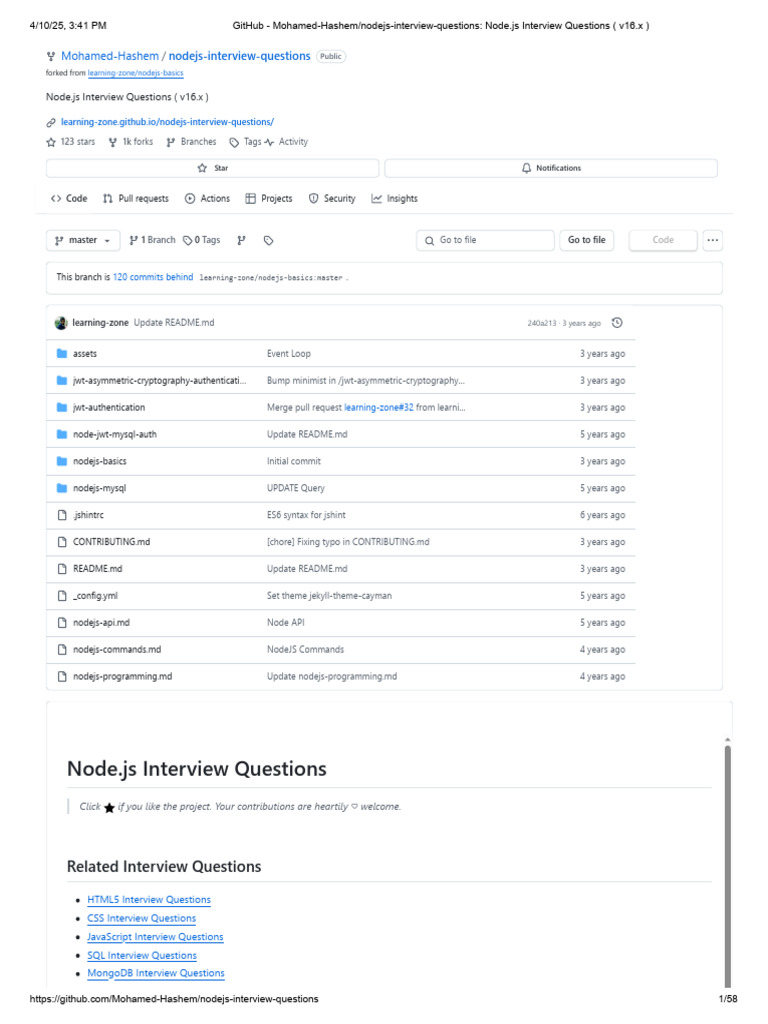Screen dimensions: 768x1024
Task: Click standalone branch icon after 0 Tags
Action: 242,240
